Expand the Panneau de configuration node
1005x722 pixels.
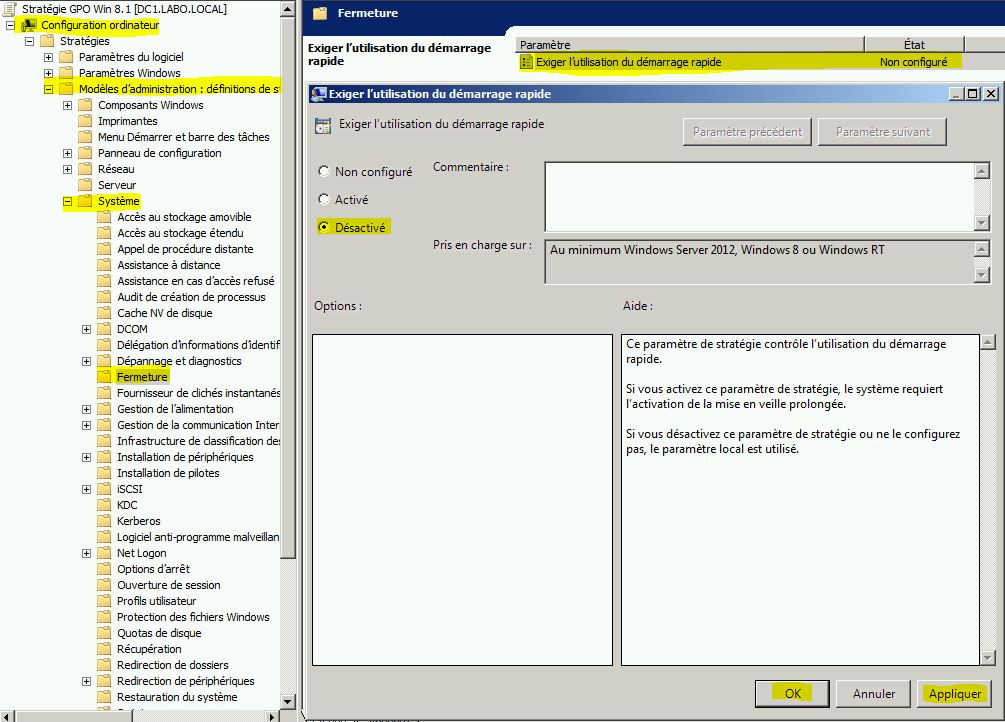click(x=66, y=152)
